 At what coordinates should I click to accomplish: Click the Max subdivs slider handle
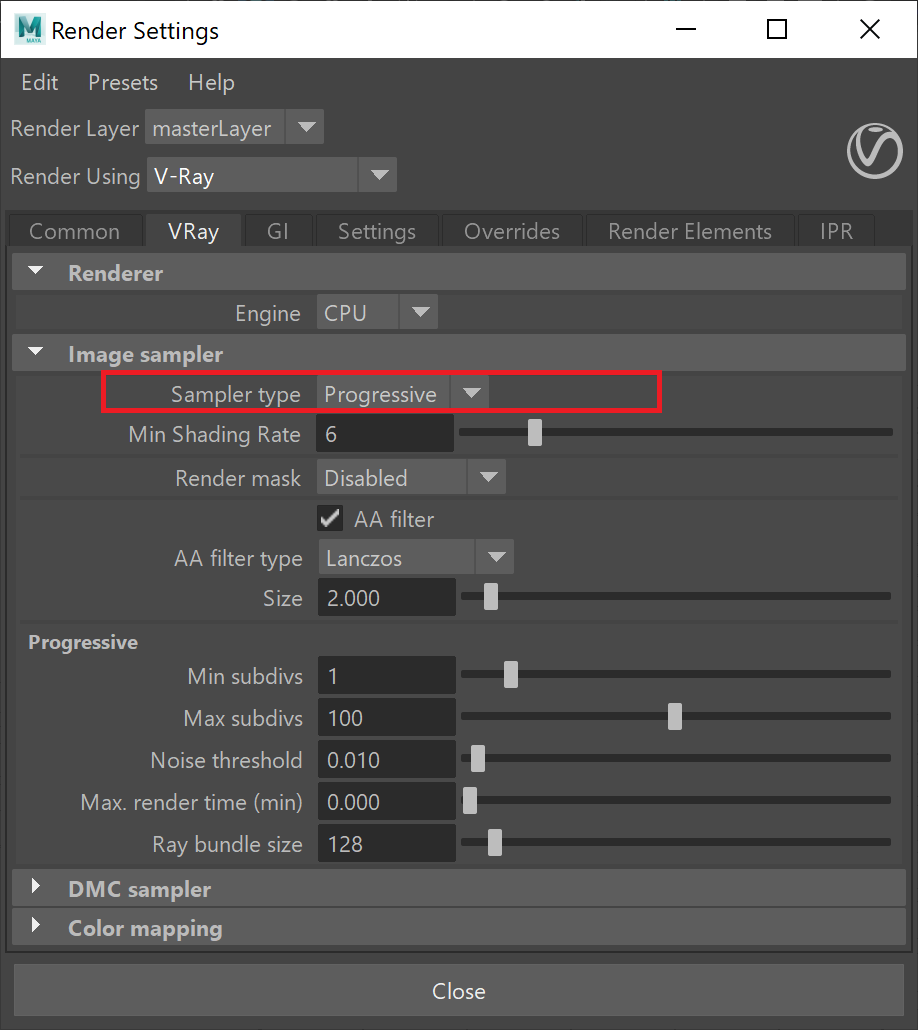[675, 717]
